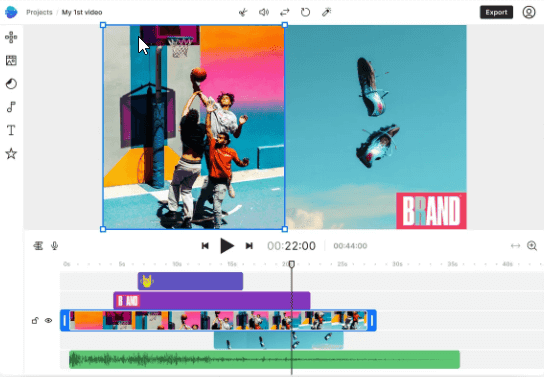544x377 pixels.
Task: Click the zoom in magnifier on timeline
Action: 532,246
